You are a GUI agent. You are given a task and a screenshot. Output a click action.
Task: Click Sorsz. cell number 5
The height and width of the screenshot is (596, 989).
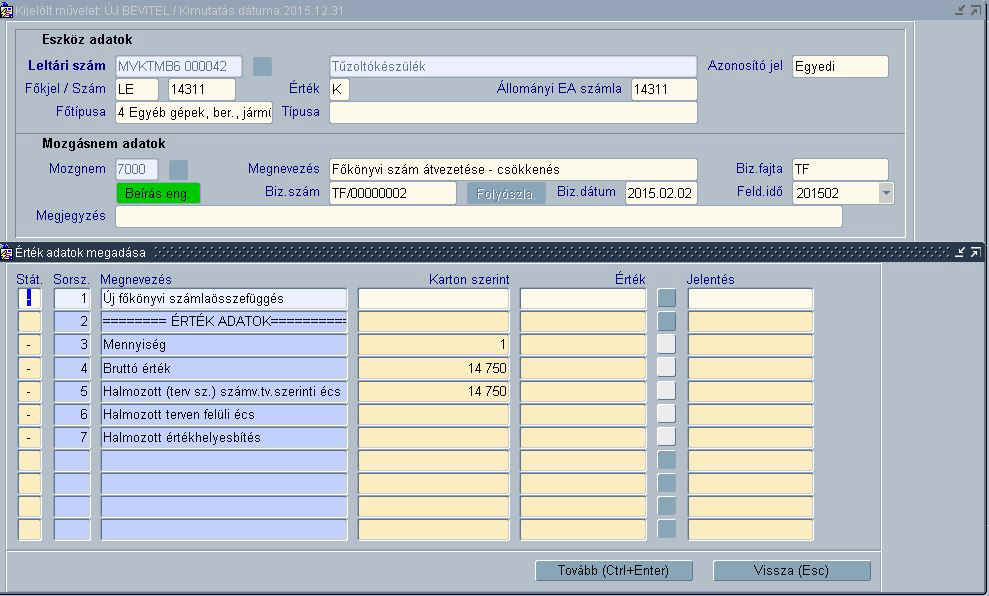tap(72, 391)
